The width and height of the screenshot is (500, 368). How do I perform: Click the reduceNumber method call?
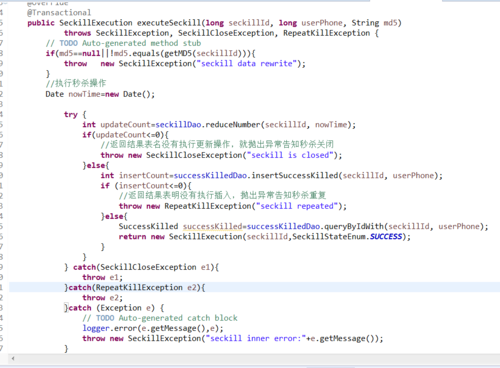tap(233, 125)
